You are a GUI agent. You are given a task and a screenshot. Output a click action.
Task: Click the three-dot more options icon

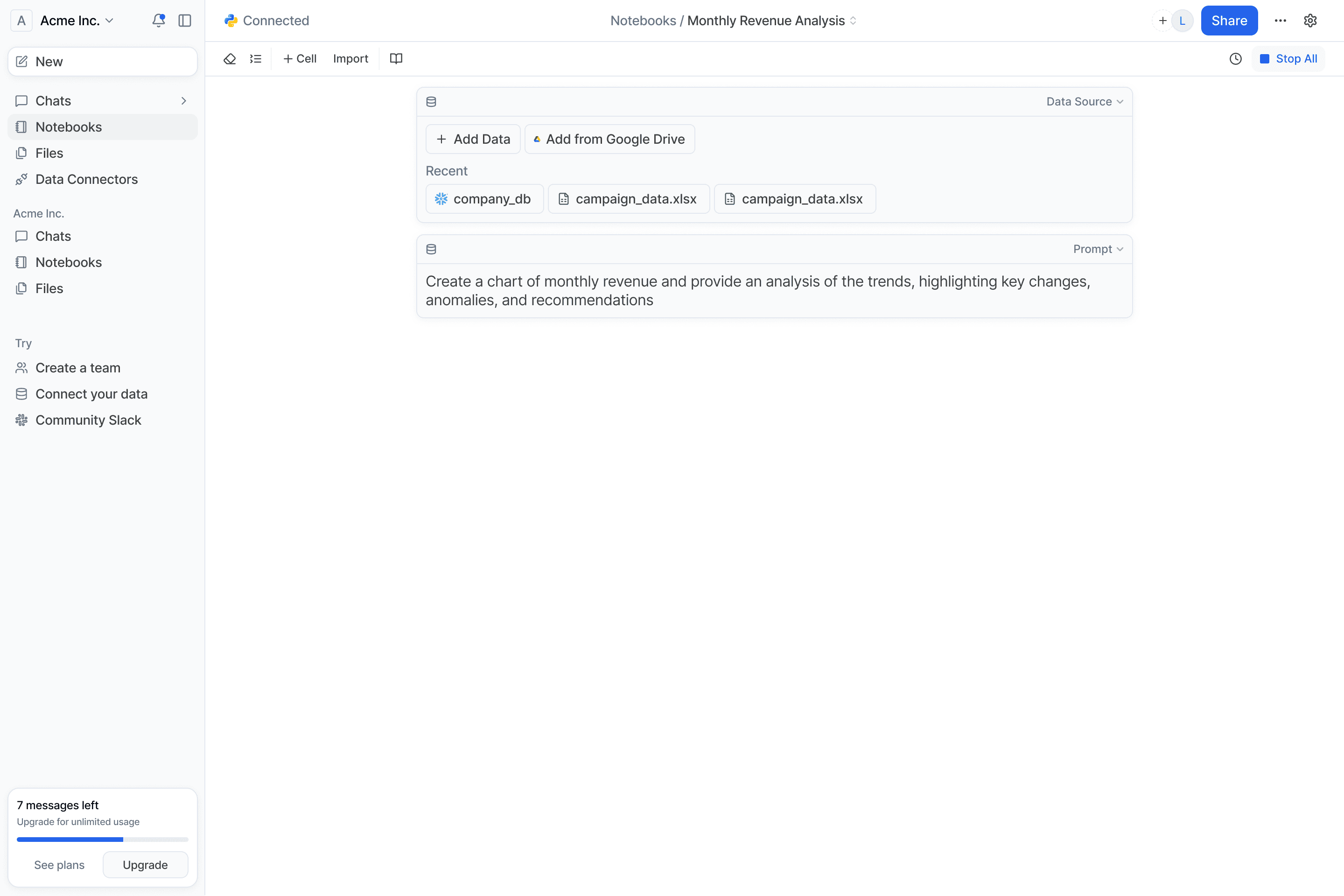(1280, 21)
